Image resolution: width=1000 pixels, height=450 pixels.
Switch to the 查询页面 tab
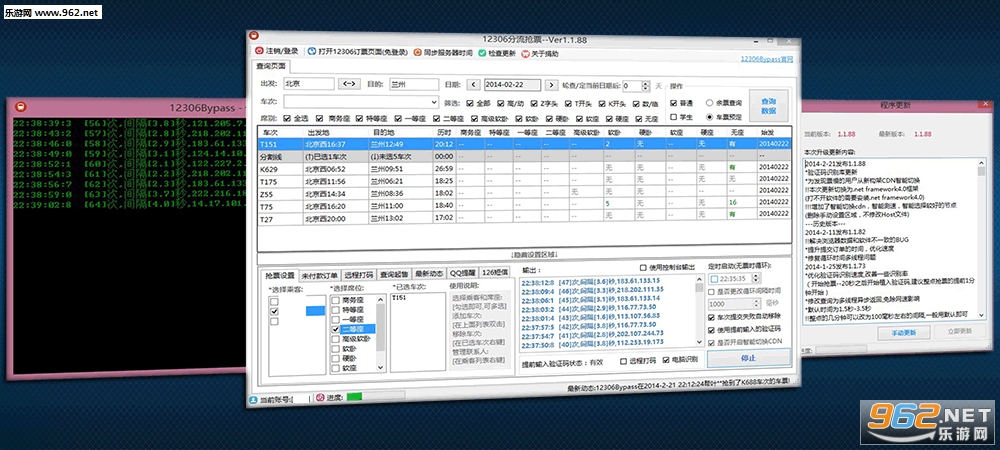click(x=271, y=66)
